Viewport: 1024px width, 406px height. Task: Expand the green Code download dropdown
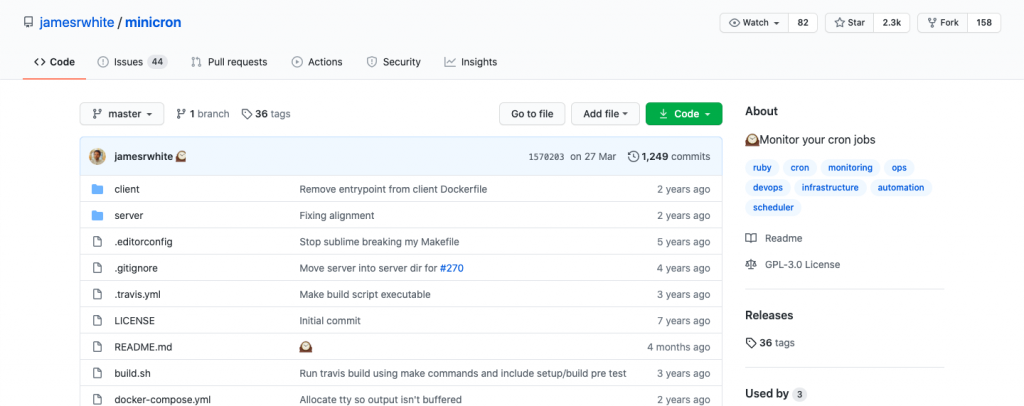coord(684,114)
